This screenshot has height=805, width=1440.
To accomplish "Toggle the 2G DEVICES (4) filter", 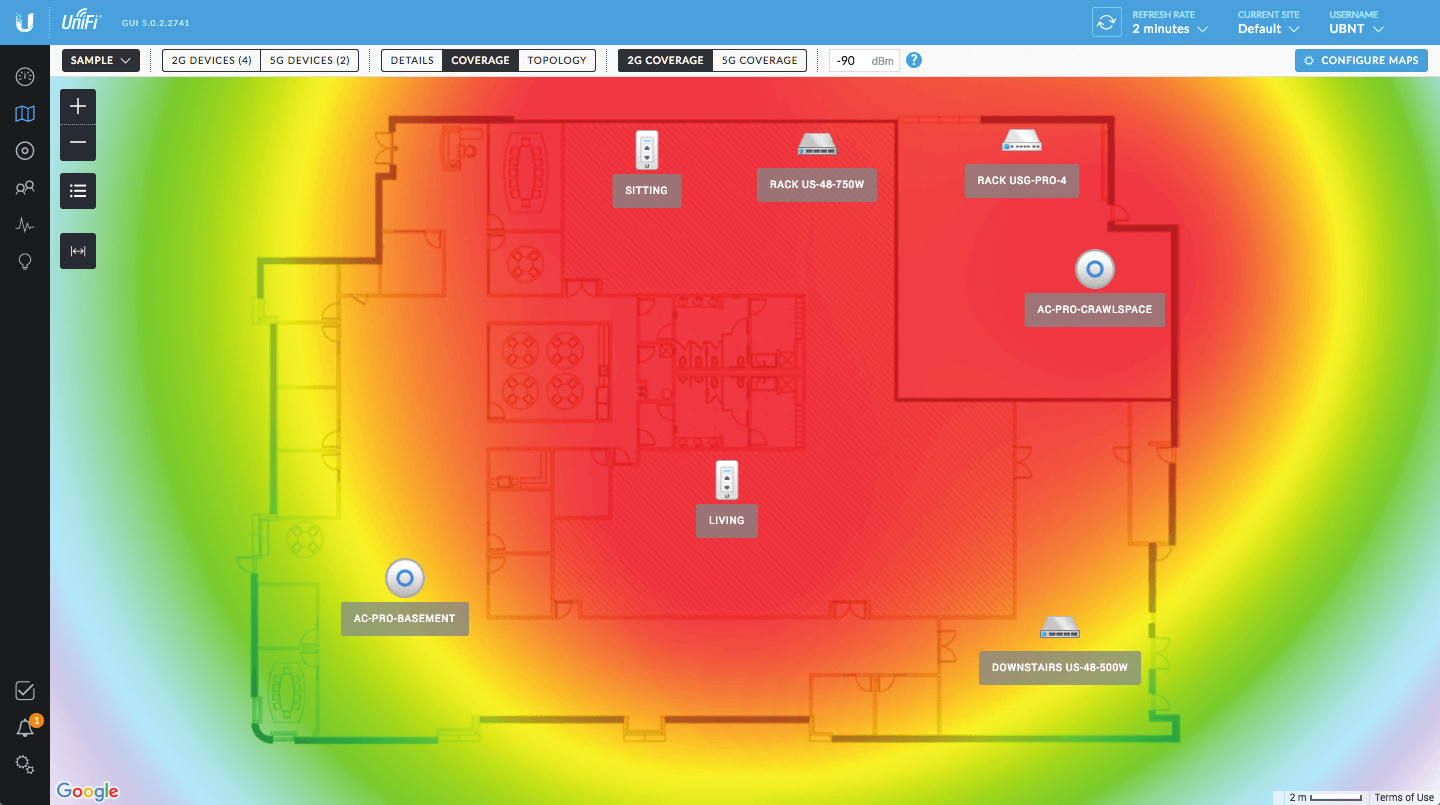I will [209, 60].
